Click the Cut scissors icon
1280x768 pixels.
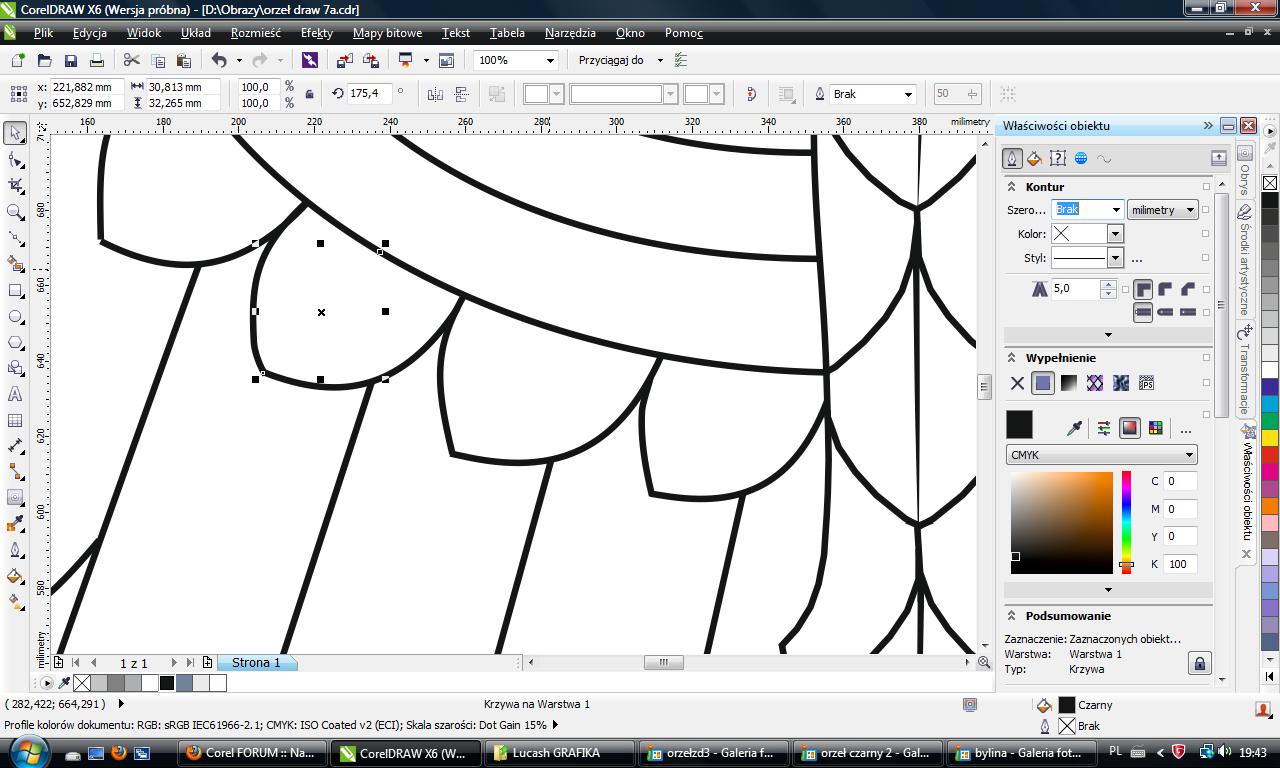point(131,61)
